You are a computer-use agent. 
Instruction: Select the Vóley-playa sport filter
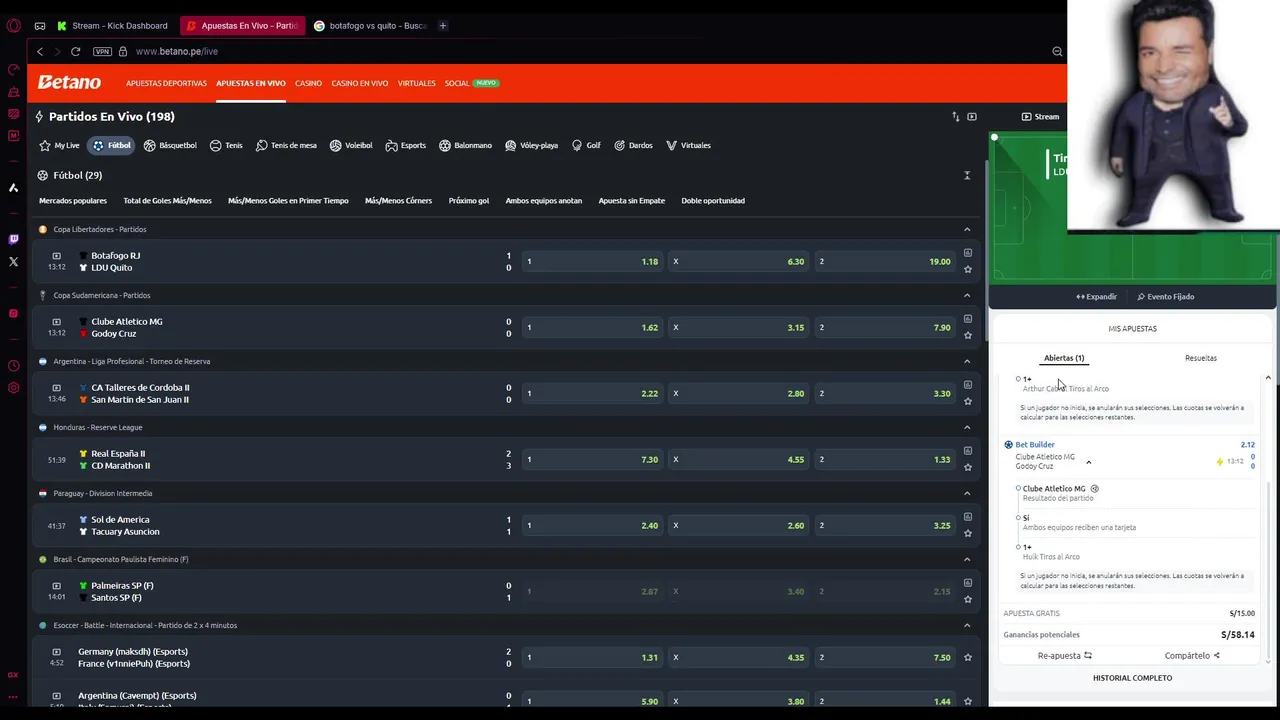[x=532, y=145]
